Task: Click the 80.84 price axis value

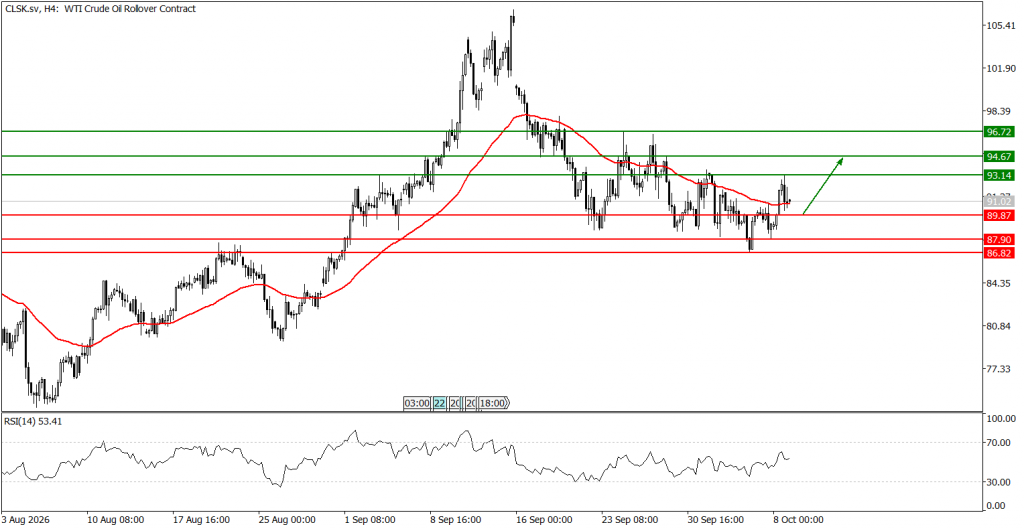Action: [1000, 327]
